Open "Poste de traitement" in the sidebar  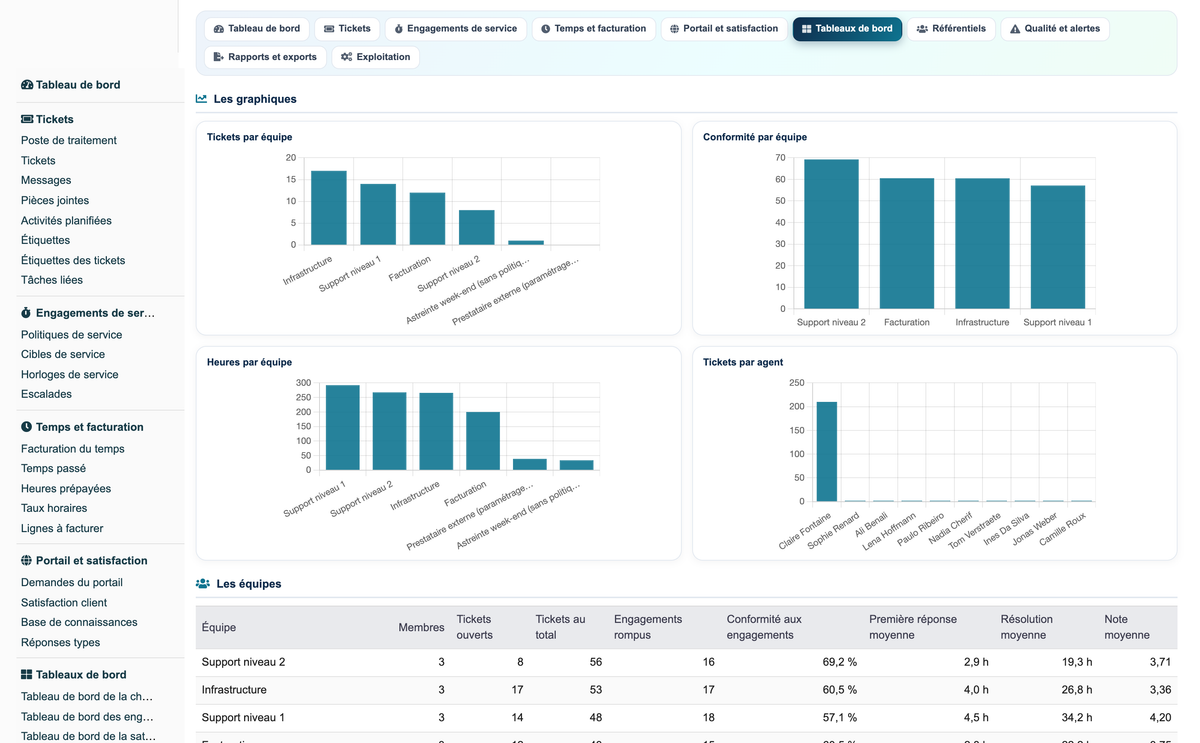[69, 141]
